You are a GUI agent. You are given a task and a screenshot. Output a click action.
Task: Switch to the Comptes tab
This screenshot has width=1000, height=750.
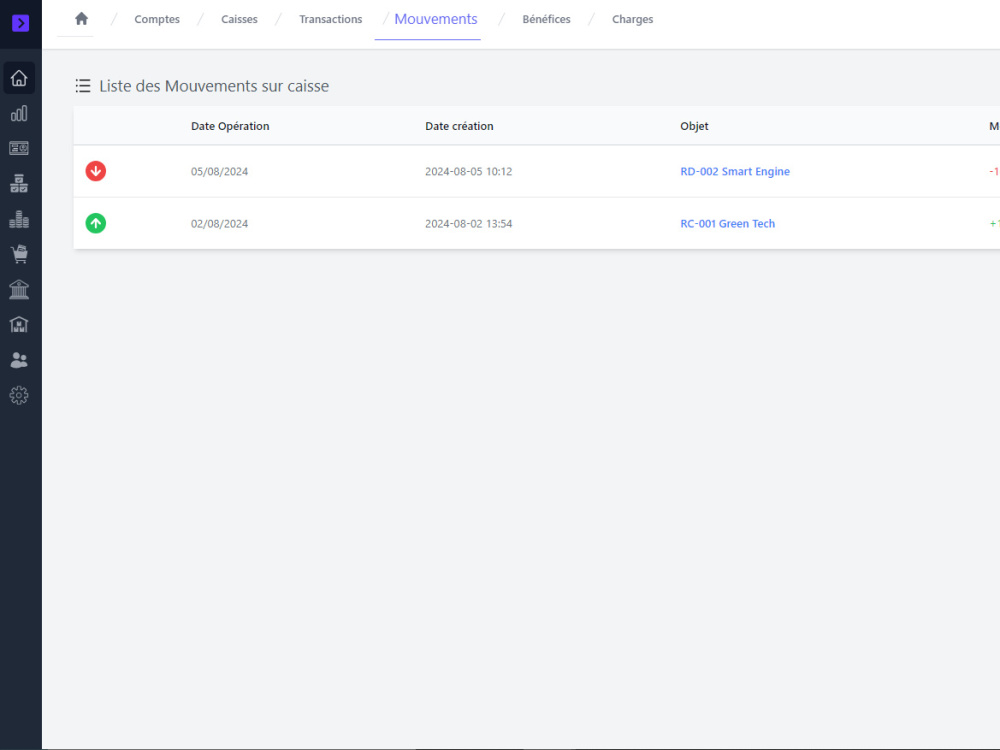(x=157, y=19)
